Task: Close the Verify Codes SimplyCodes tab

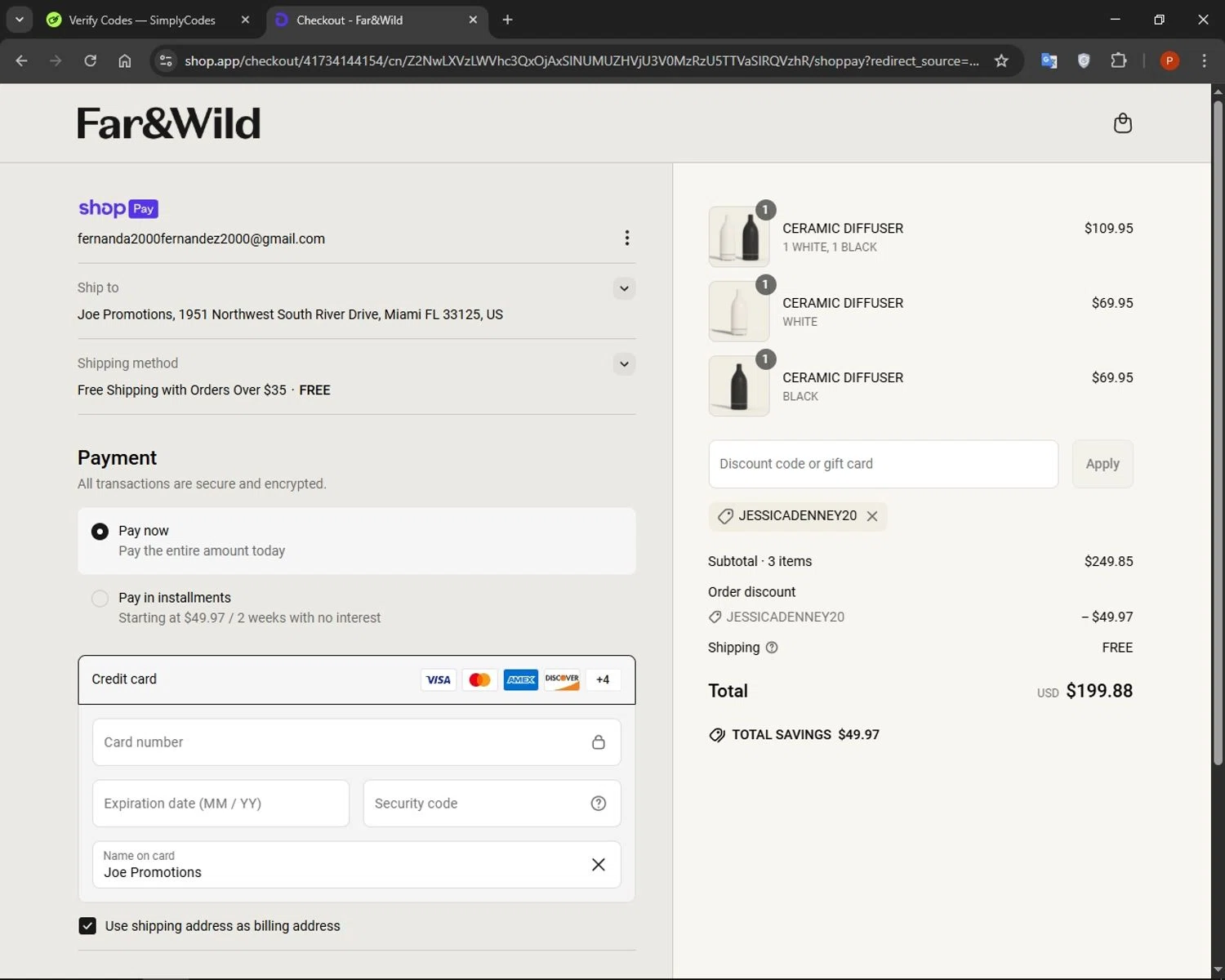Action: click(245, 20)
